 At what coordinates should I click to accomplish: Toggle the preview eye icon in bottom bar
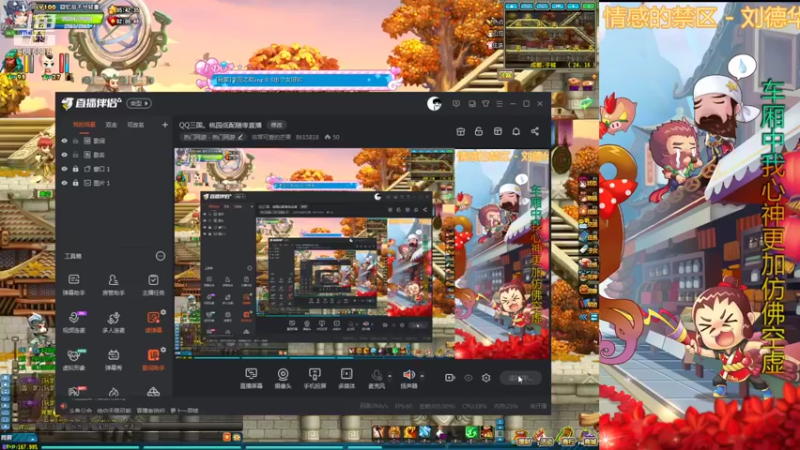coord(468,378)
